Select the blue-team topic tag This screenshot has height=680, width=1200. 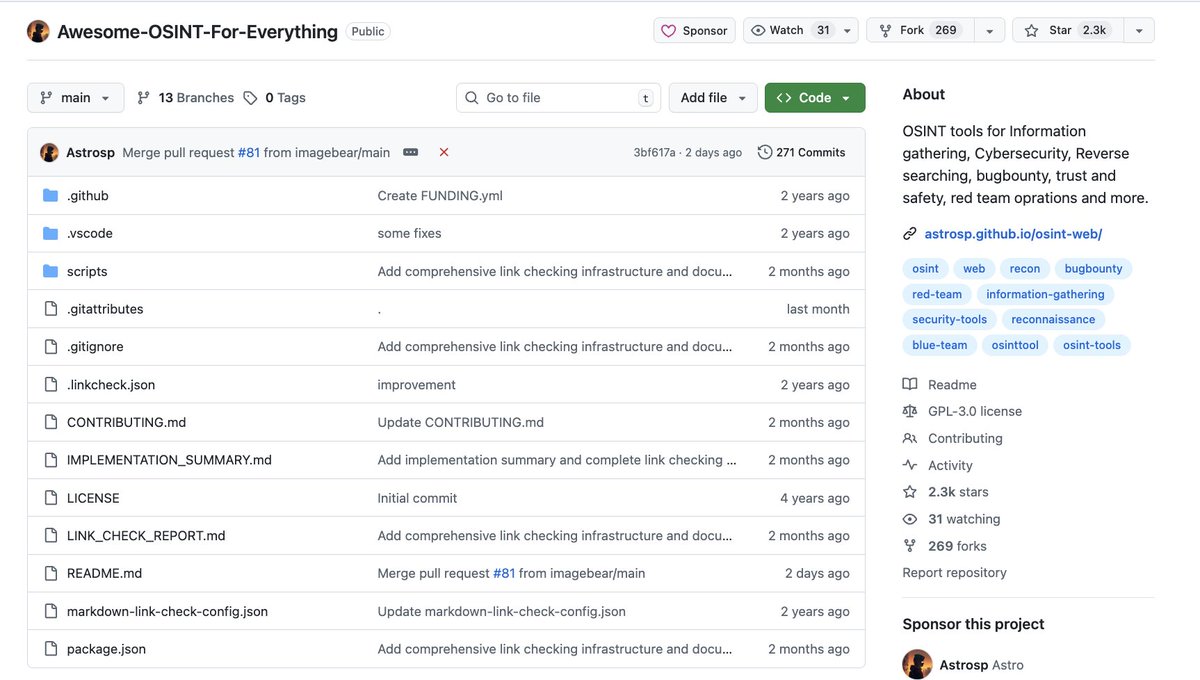coord(940,345)
